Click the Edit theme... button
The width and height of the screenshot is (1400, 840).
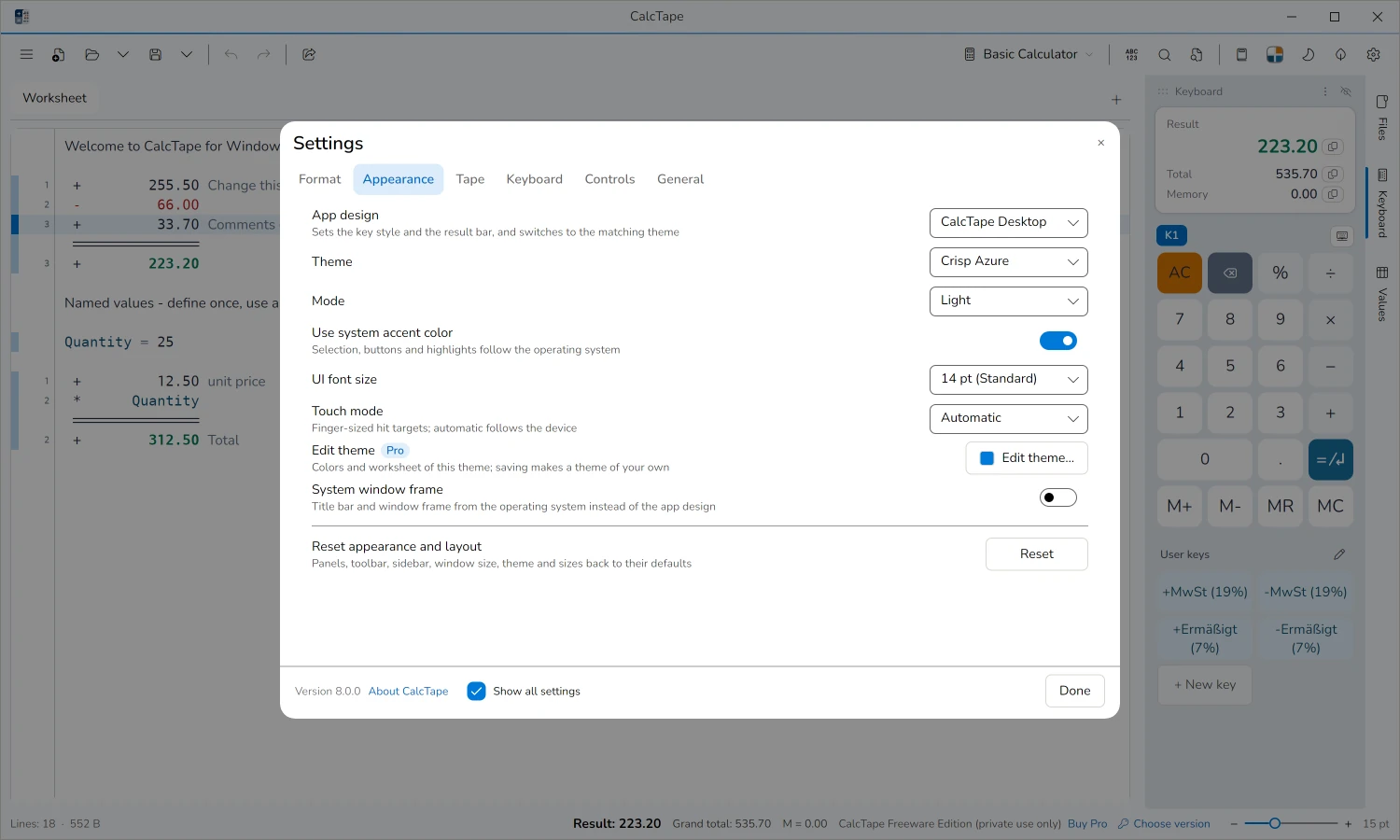pos(1027,458)
